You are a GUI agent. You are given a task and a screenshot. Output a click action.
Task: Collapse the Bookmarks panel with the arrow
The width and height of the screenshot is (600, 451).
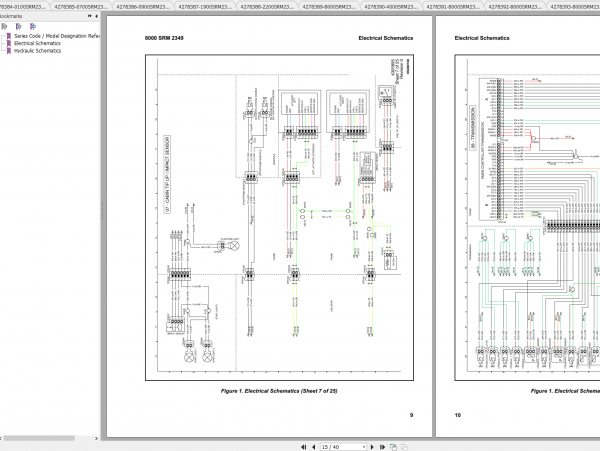[96, 16]
